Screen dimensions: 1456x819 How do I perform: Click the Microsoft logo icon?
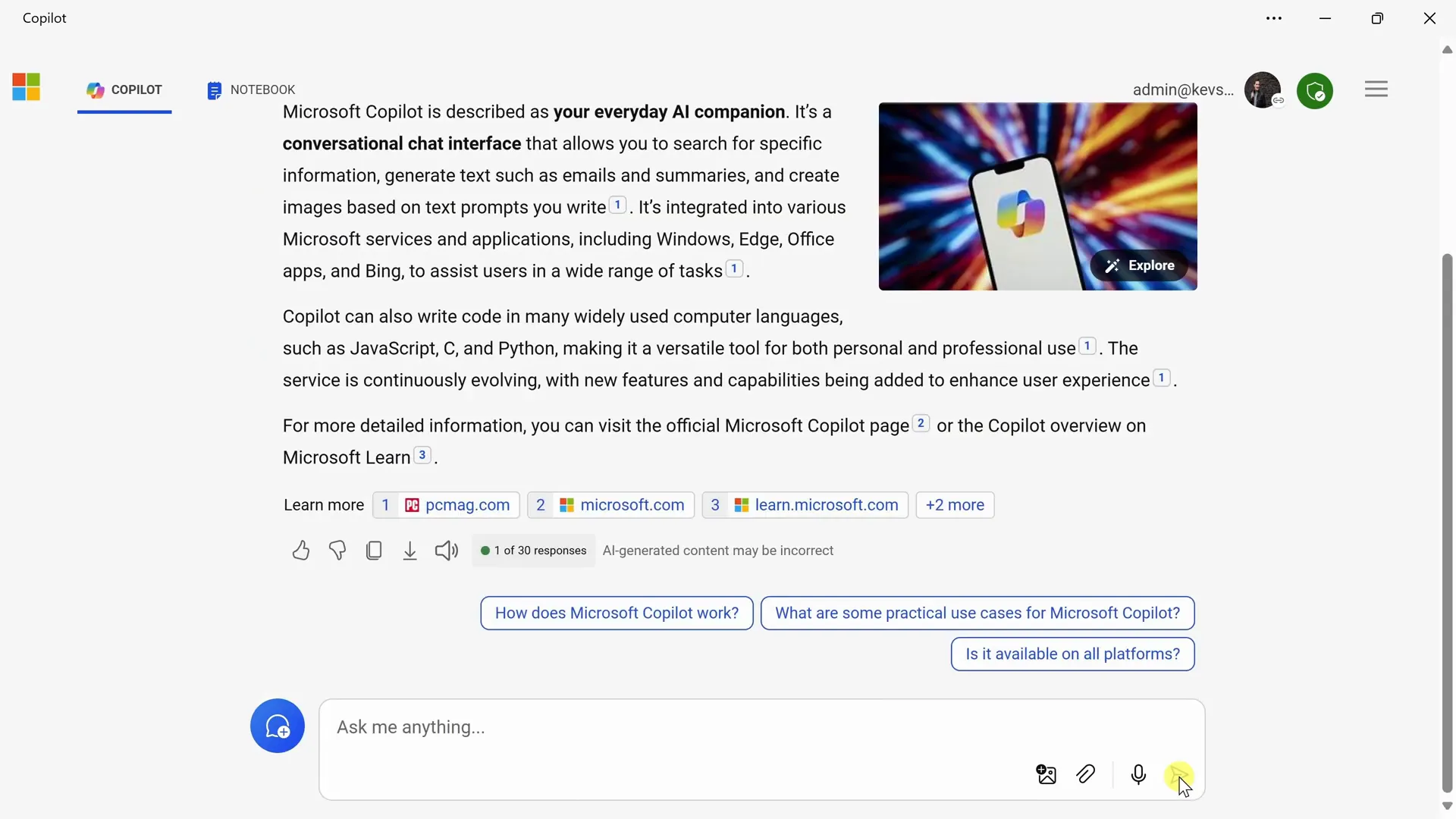pos(27,87)
